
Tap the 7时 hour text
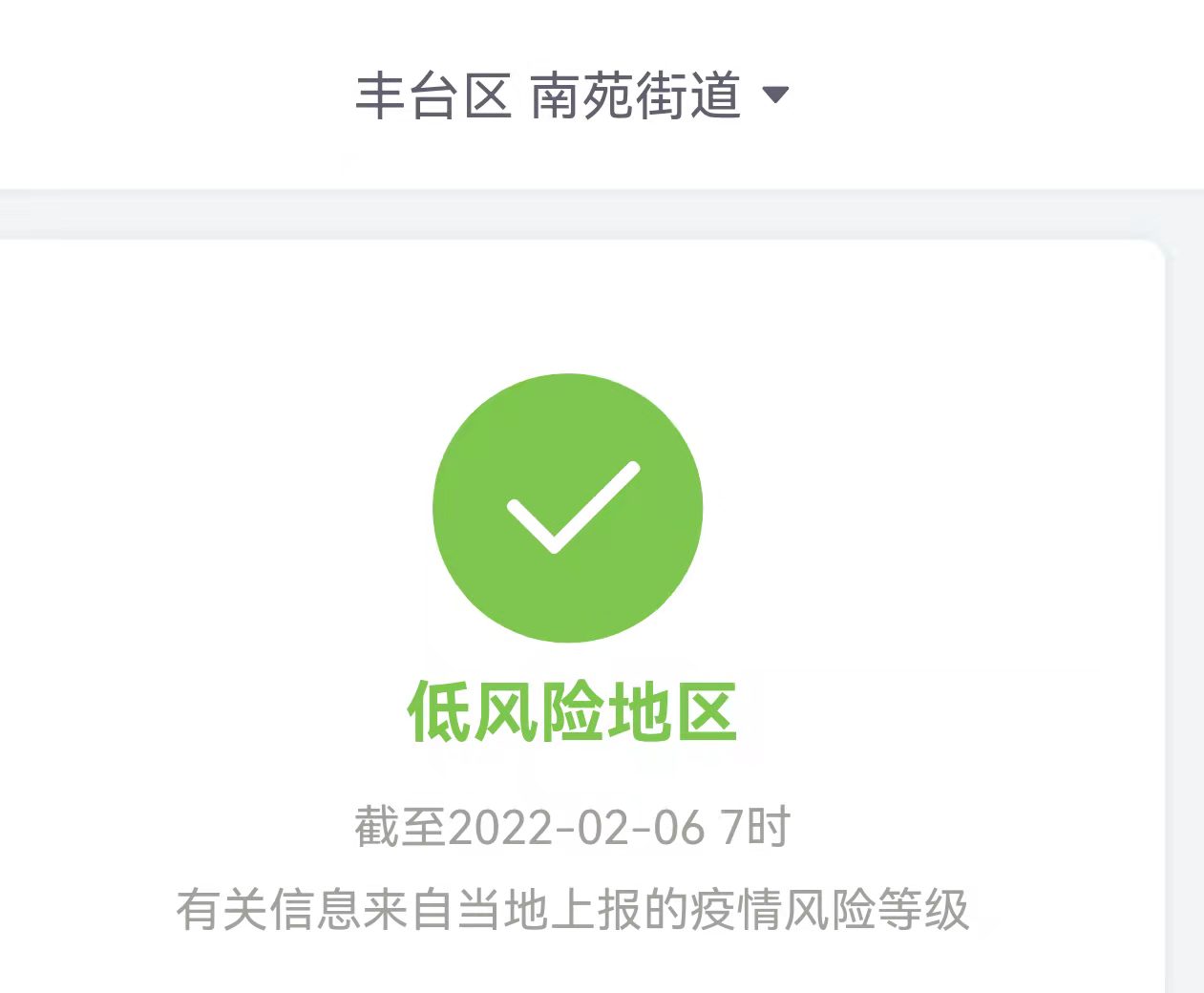coord(755,827)
